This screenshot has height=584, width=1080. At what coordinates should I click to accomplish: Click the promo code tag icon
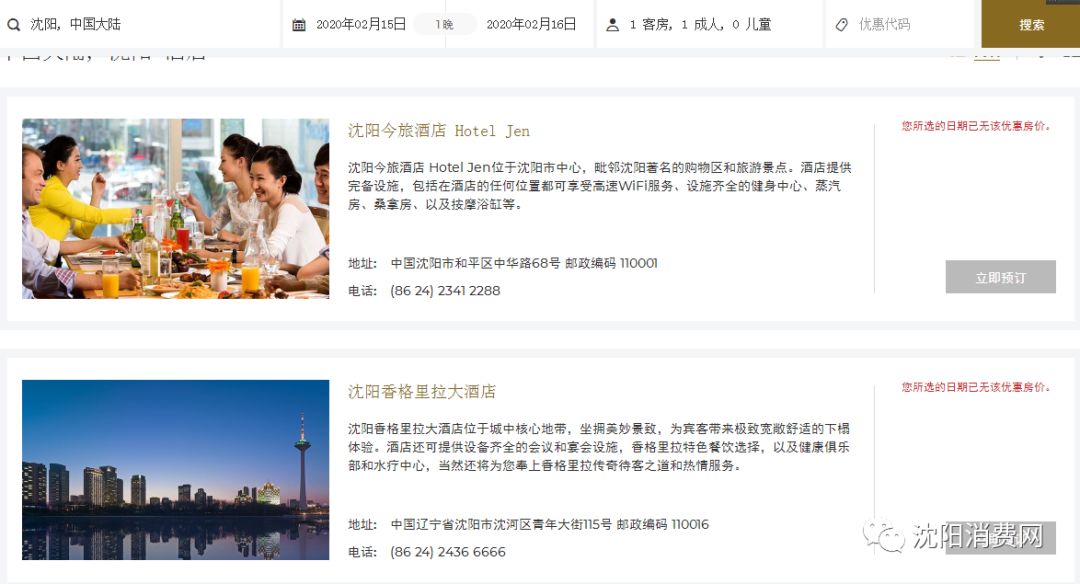pos(842,25)
